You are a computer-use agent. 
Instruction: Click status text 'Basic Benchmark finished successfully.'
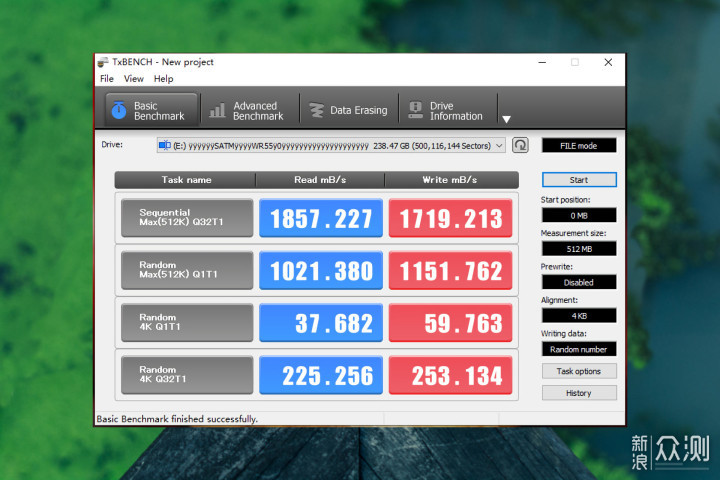pos(177,419)
